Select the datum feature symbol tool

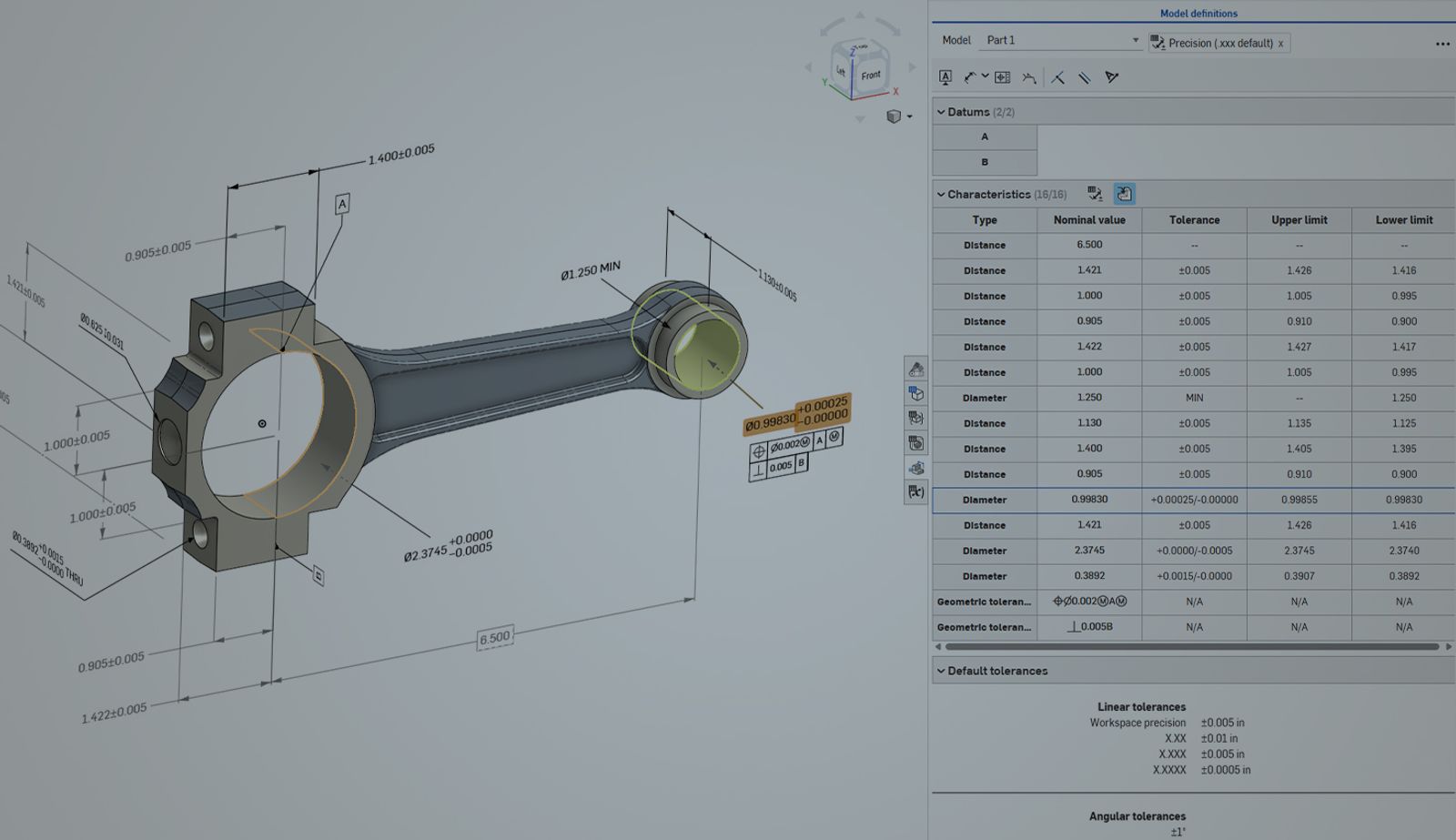tap(945, 77)
